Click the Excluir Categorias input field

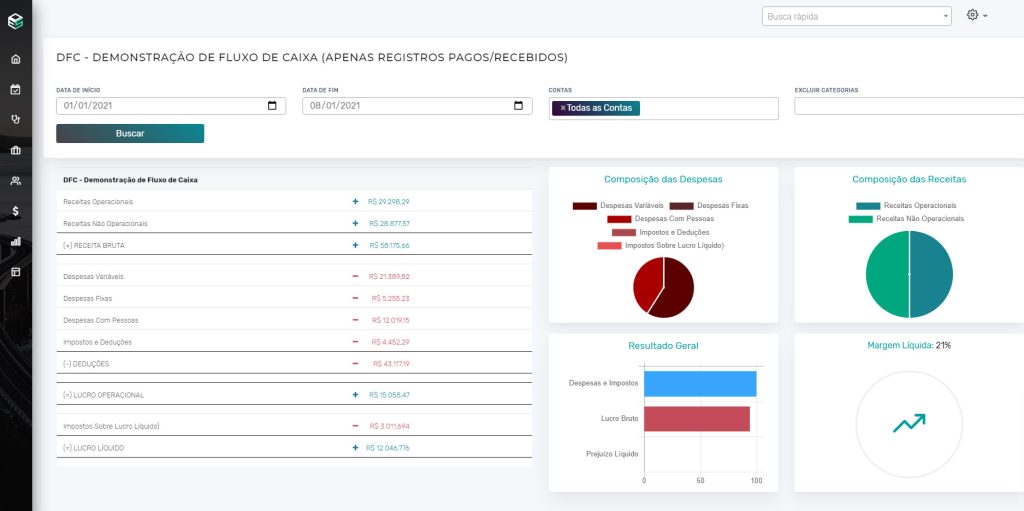[x=909, y=106]
